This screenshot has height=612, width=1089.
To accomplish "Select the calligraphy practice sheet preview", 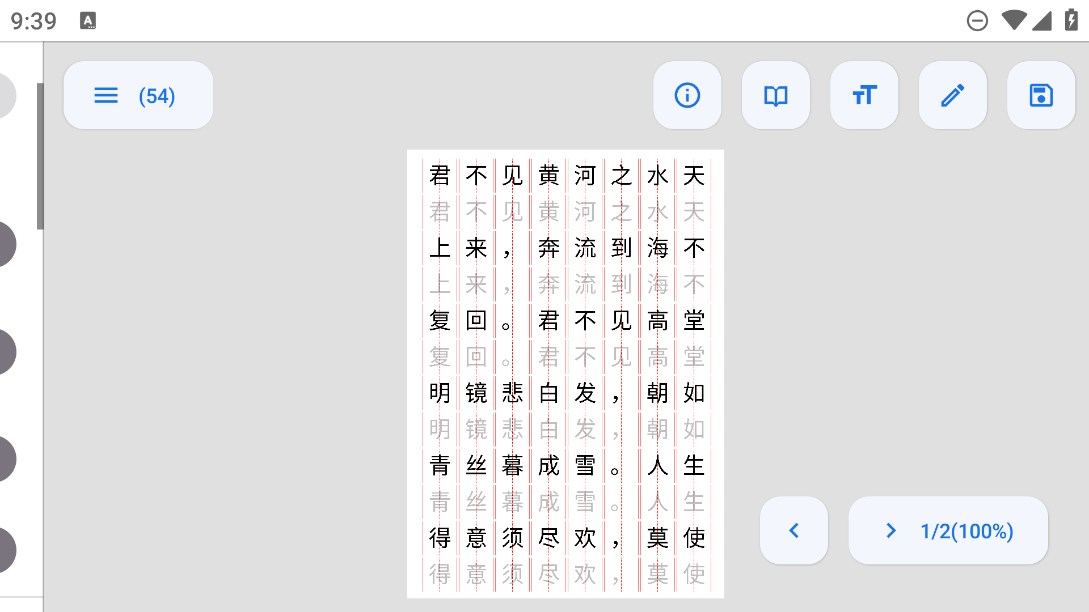I will click(x=565, y=374).
